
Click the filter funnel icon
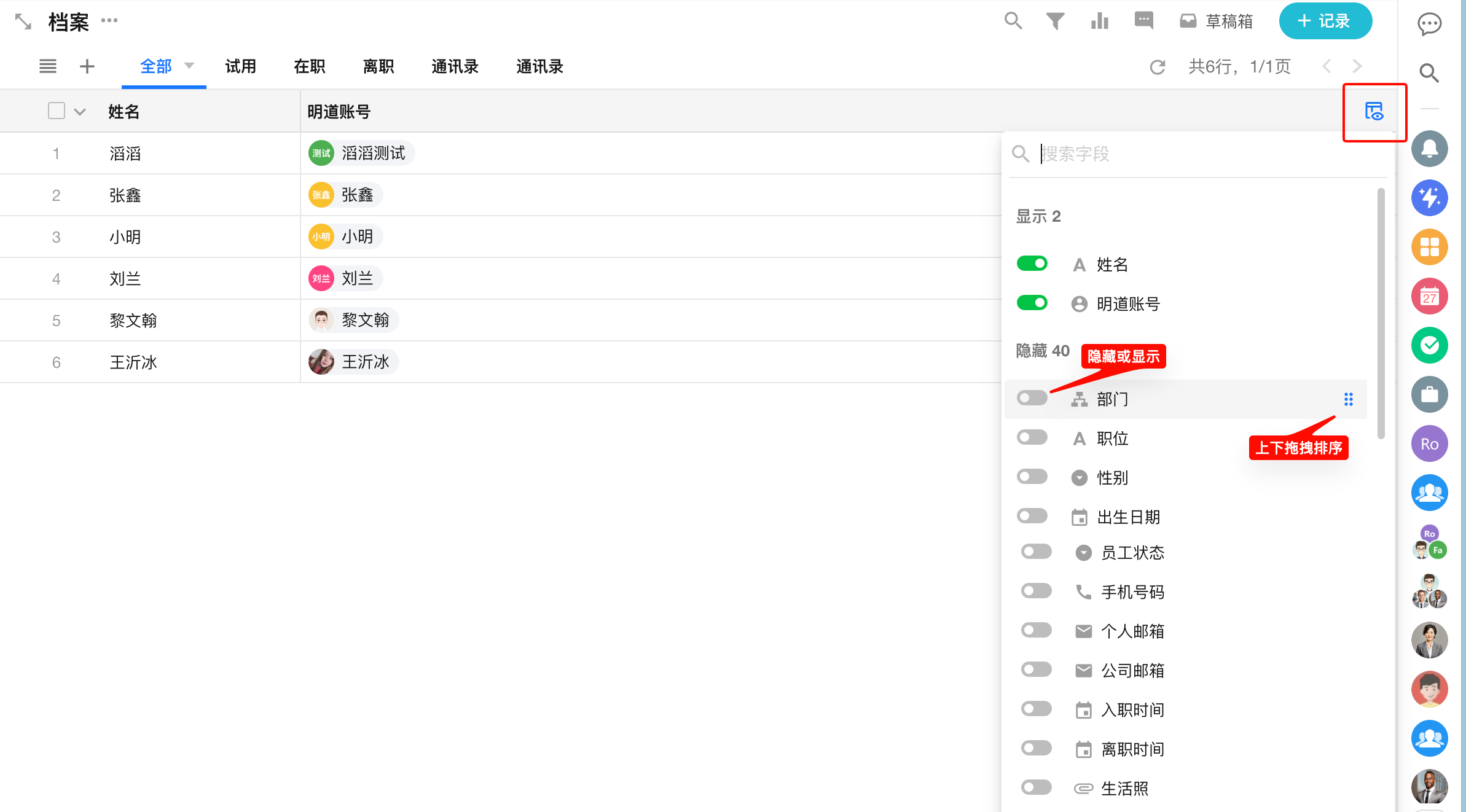pos(1055,21)
